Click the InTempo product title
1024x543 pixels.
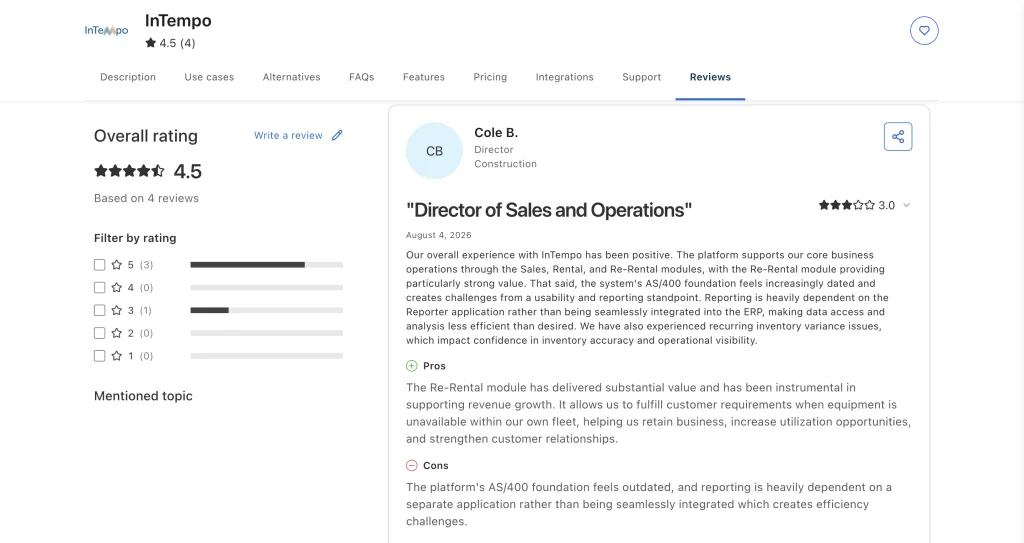(x=178, y=20)
